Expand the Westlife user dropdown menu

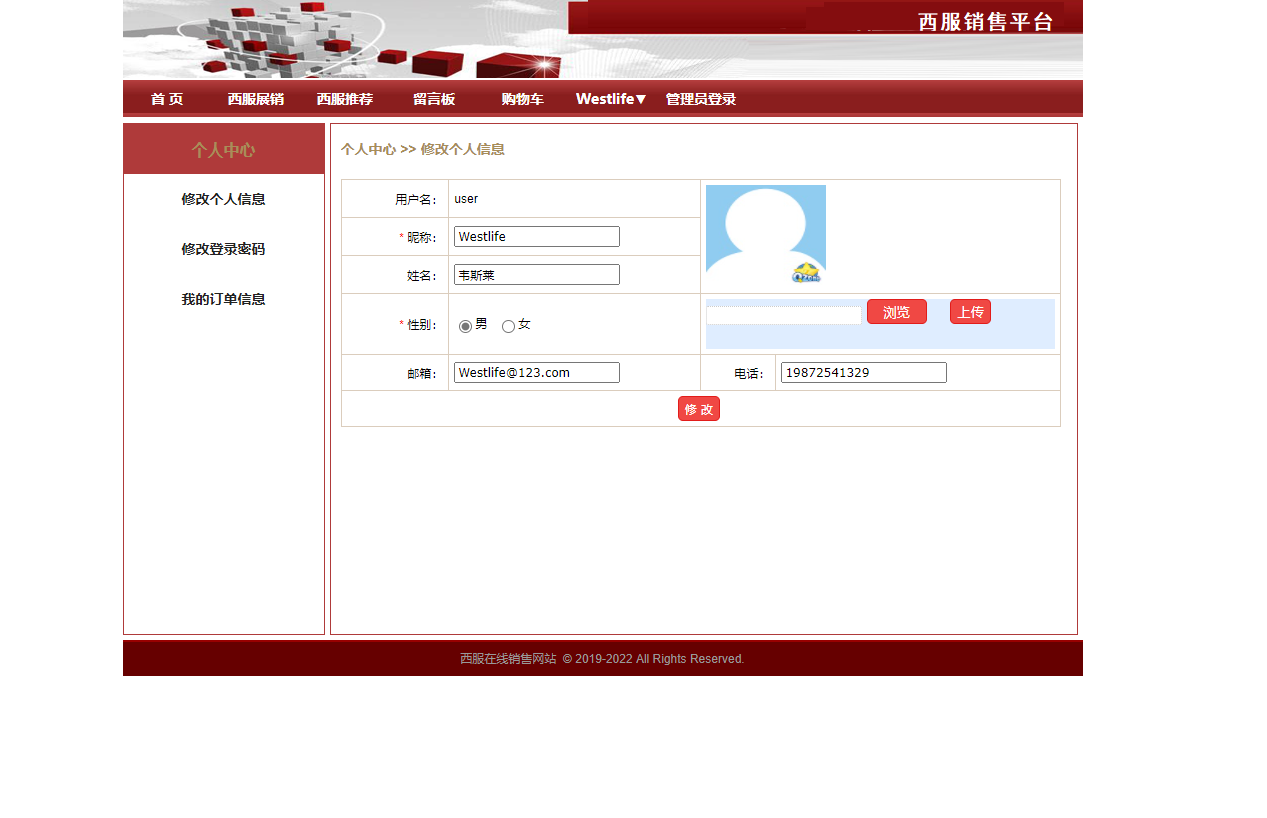pyautogui.click(x=610, y=98)
